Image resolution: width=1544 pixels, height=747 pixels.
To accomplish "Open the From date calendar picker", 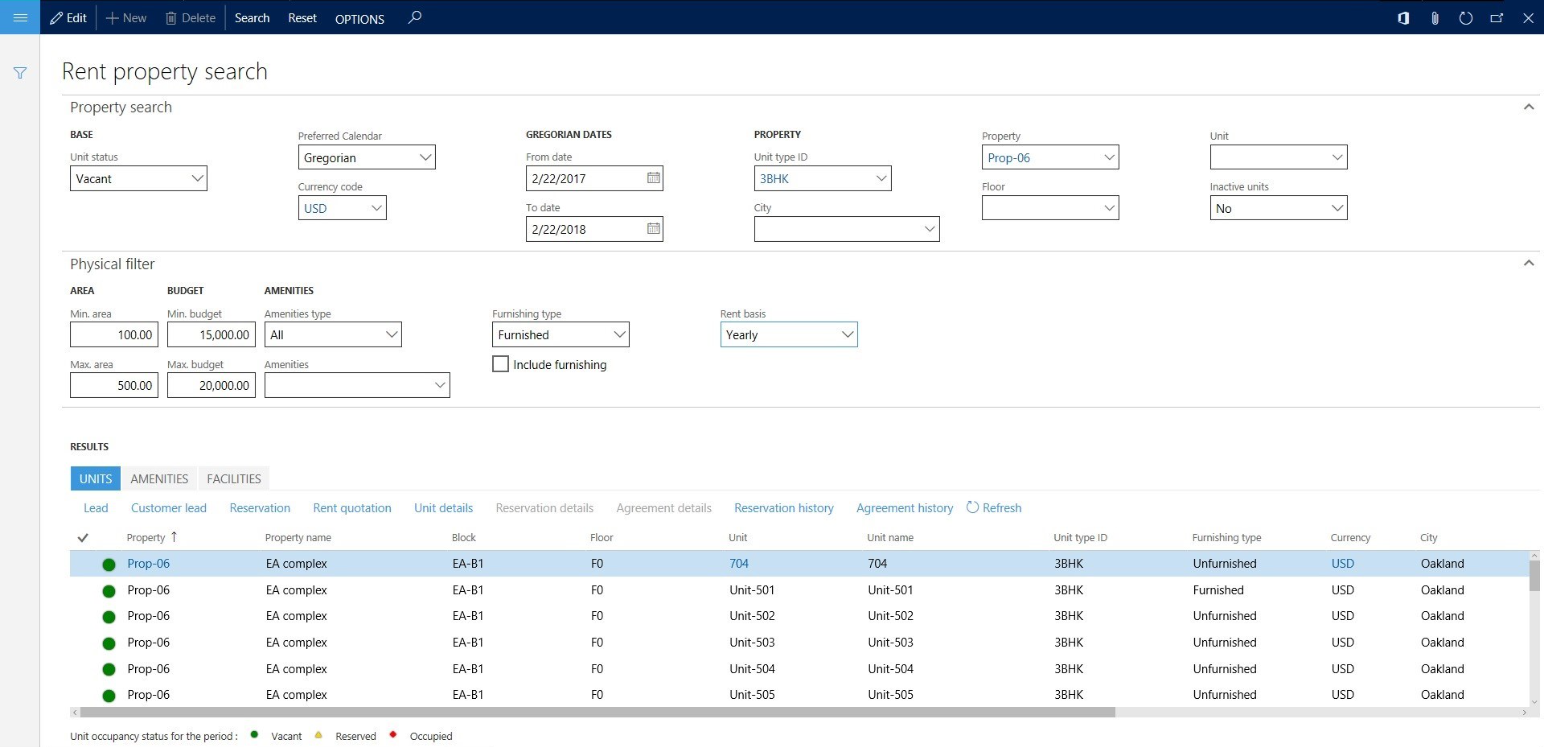I will coord(653,178).
